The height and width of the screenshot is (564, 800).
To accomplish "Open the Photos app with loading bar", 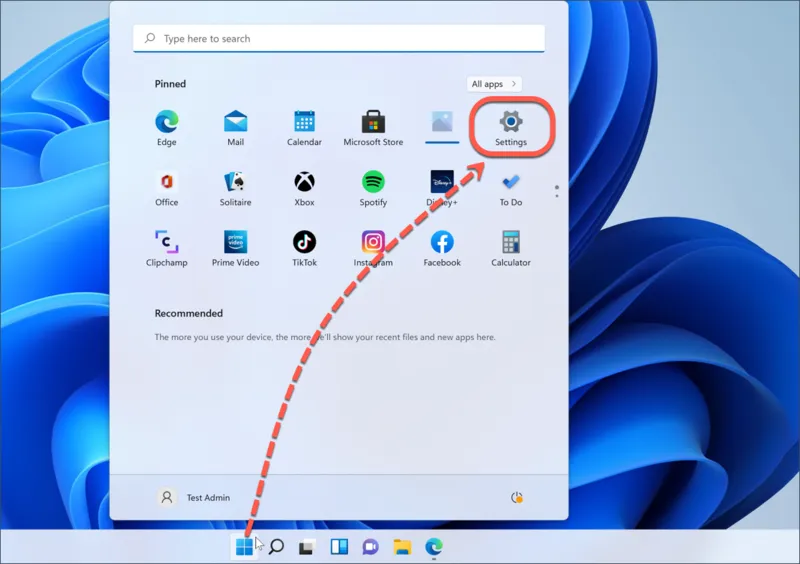I will tap(442, 127).
